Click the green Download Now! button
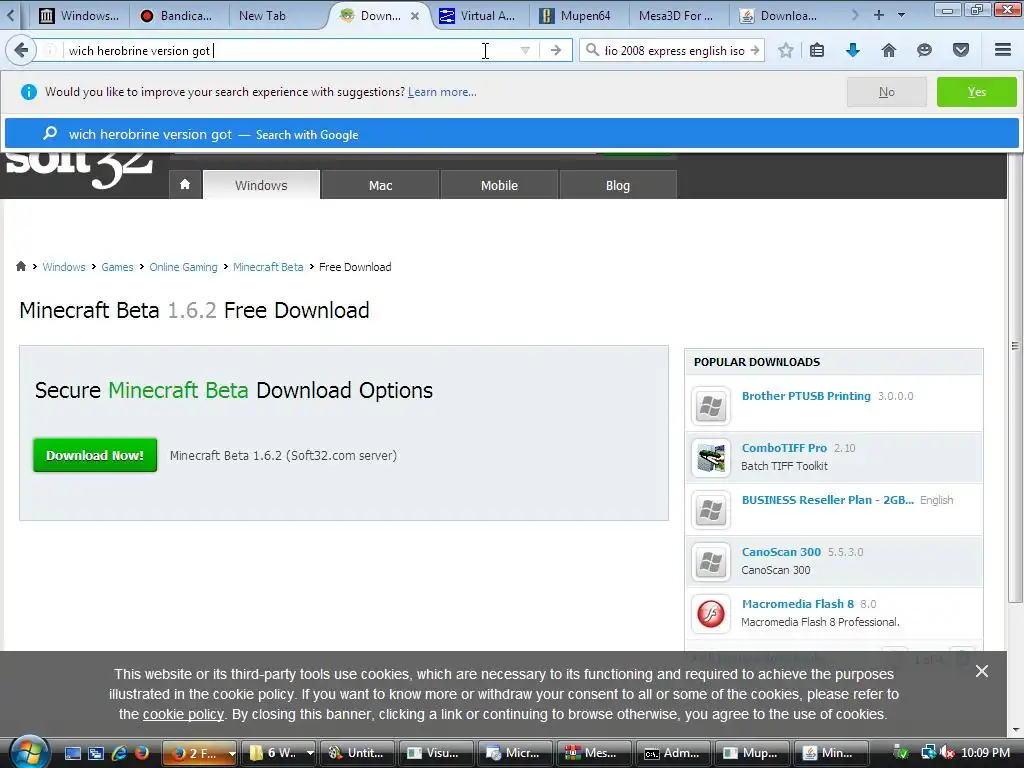The width and height of the screenshot is (1024, 768). tap(95, 455)
